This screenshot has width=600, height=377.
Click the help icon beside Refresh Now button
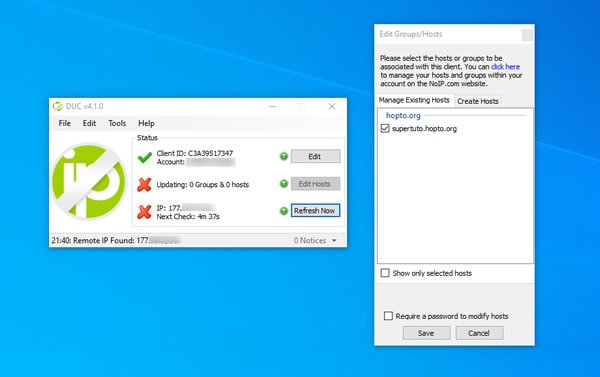coord(284,211)
